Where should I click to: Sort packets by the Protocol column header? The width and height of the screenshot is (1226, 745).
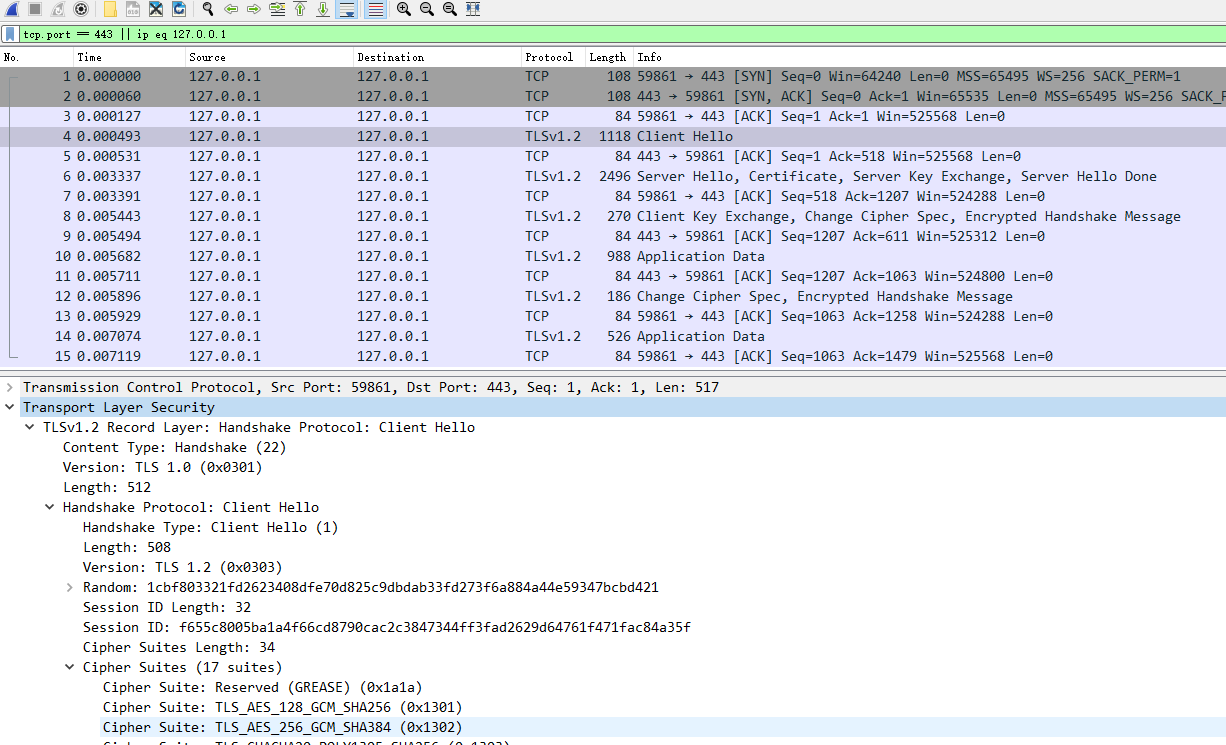(549, 57)
